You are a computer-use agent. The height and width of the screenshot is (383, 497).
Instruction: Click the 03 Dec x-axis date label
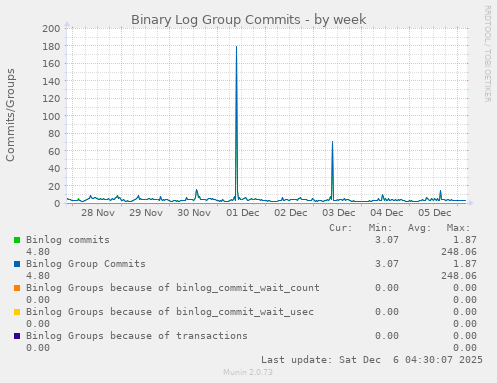point(339,213)
